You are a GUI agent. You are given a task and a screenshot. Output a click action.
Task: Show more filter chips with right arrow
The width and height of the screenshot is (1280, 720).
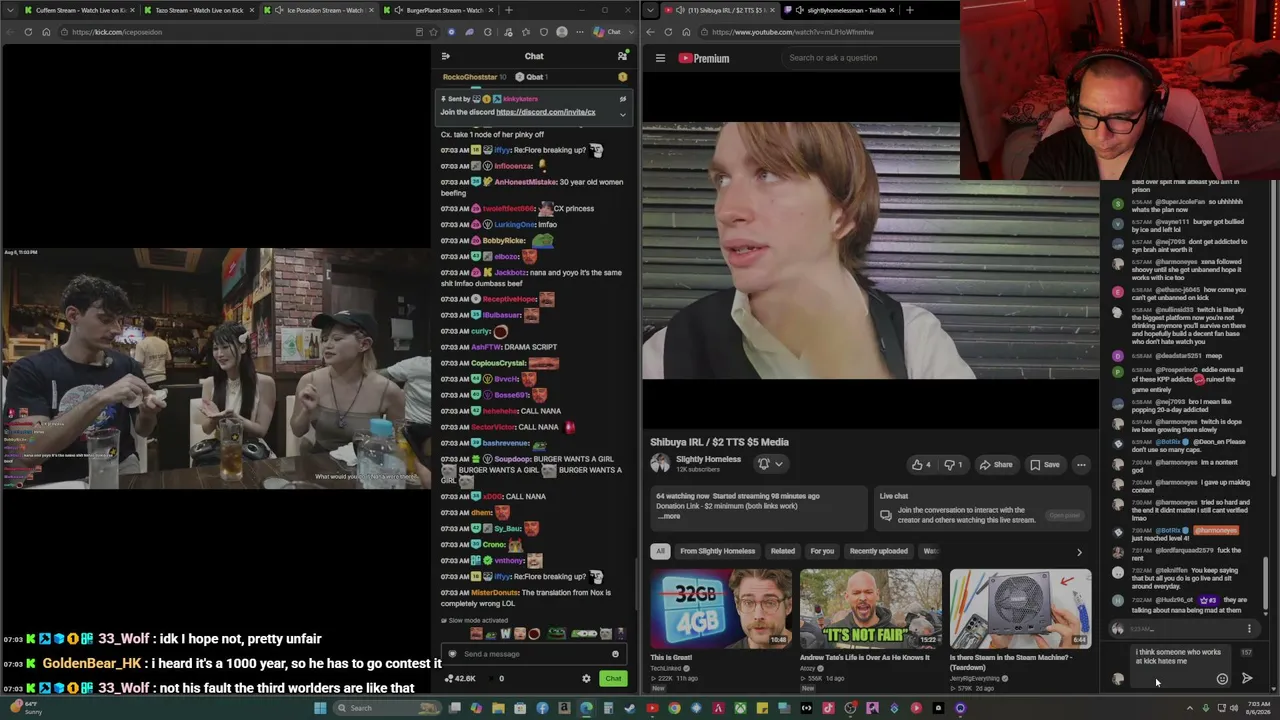click(1079, 552)
